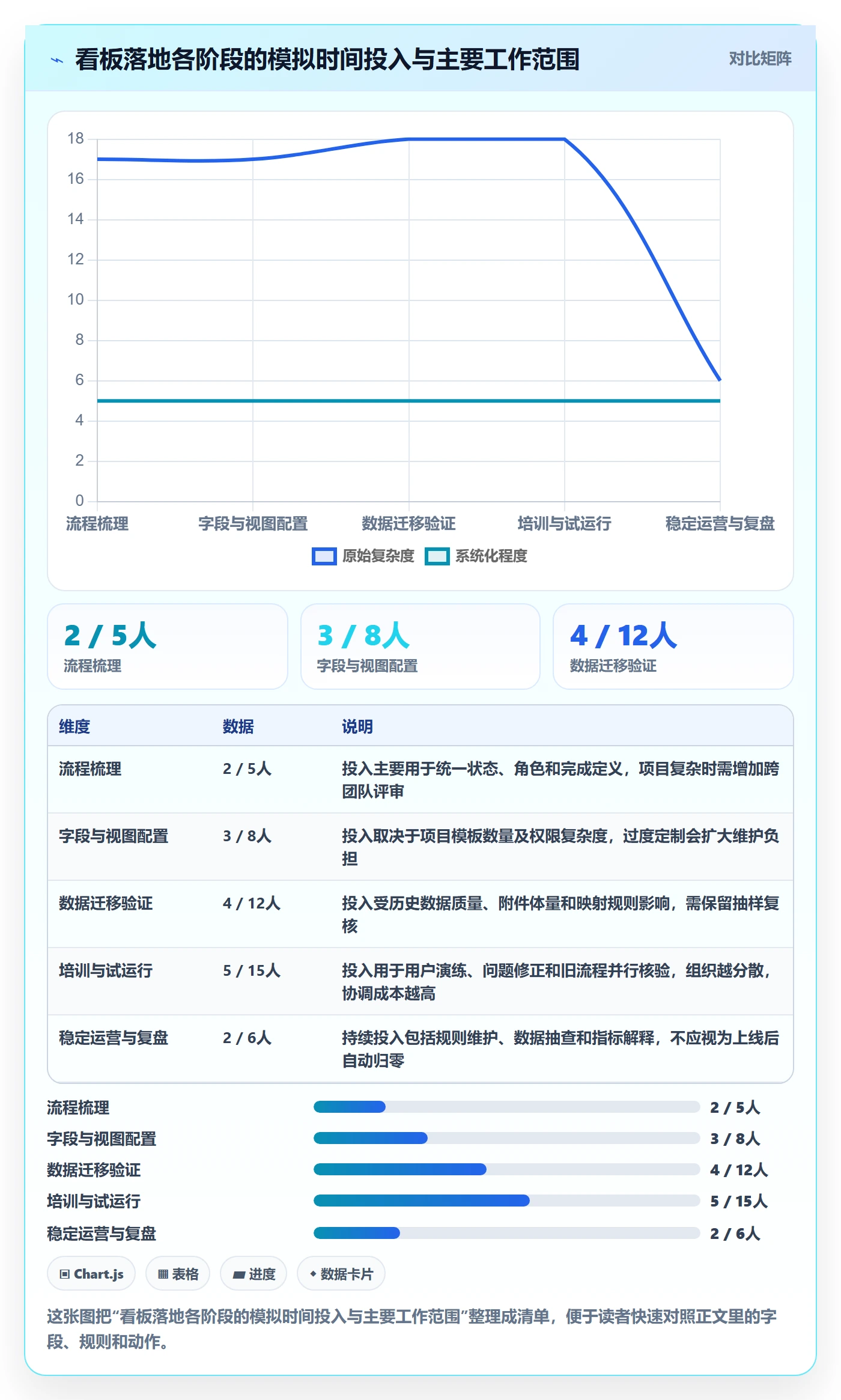Screen dimensions: 841x1400
Task: Open the 2 / 5人 流程梳理 data card
Action: 168,646
